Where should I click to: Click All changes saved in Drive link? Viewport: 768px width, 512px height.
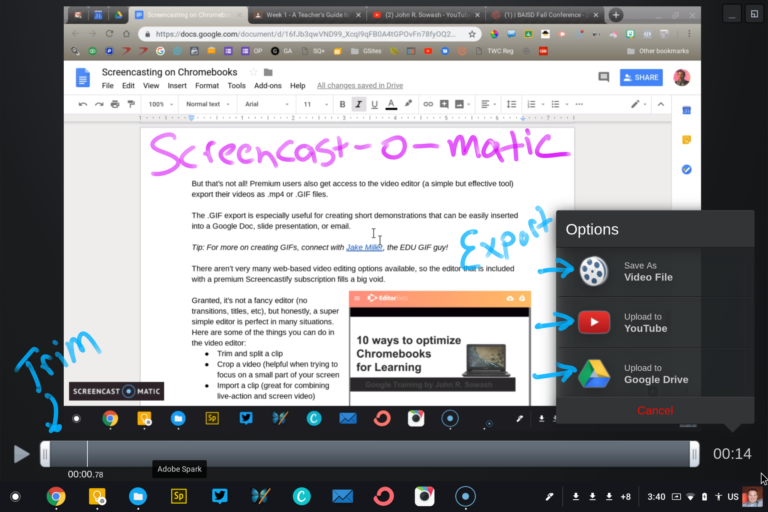pyautogui.click(x=360, y=86)
